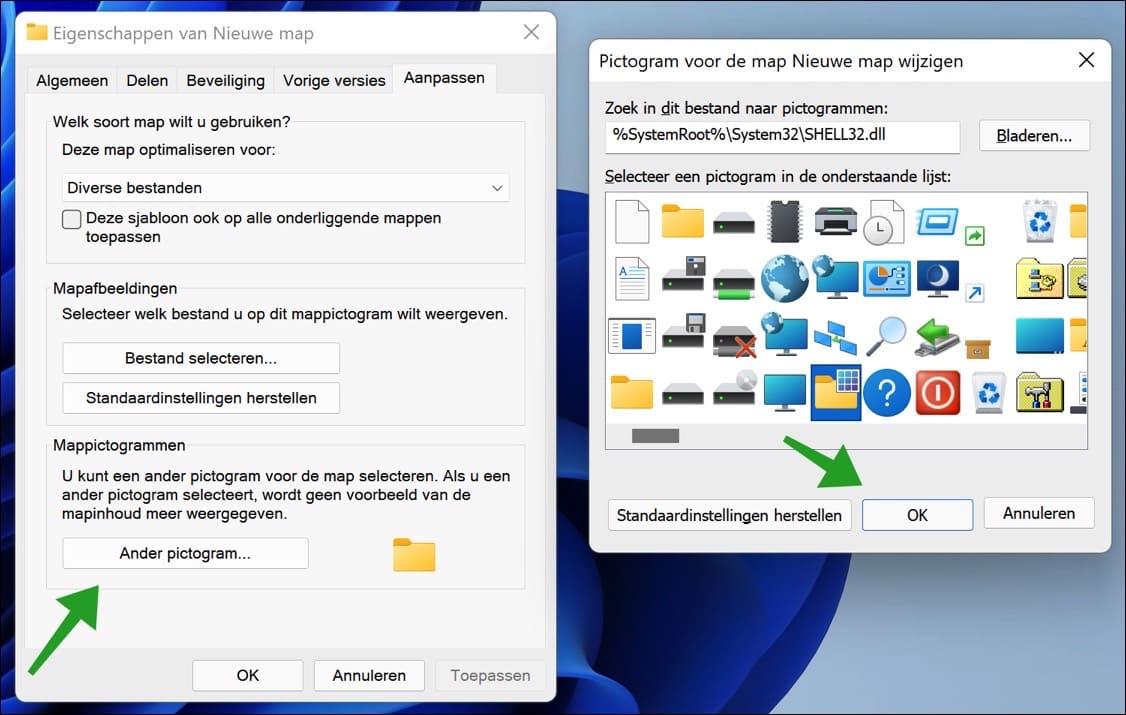
Task: Select the blue question mark help icon
Action: 887,390
